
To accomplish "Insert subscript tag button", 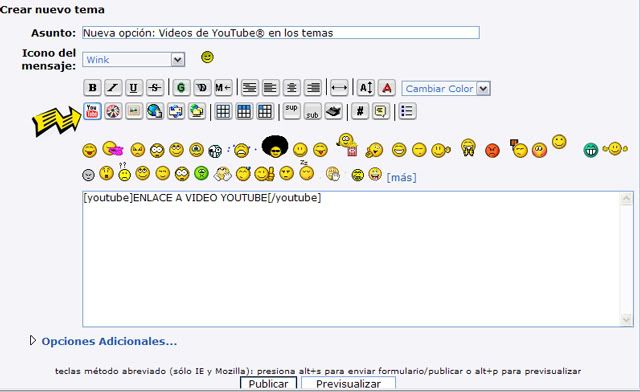I will pyautogui.click(x=312, y=111).
